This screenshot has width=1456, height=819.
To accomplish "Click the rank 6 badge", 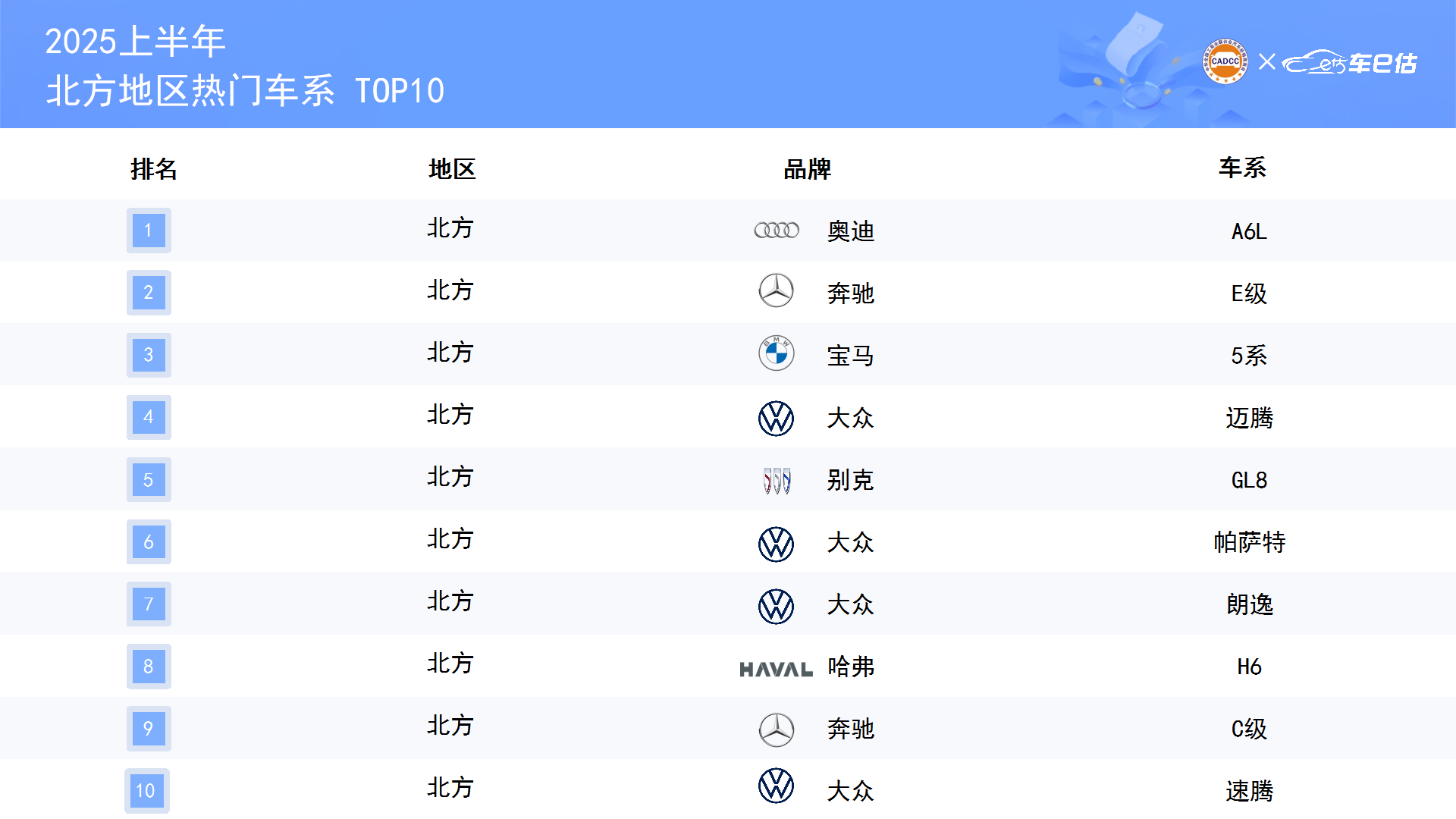I will click(149, 541).
